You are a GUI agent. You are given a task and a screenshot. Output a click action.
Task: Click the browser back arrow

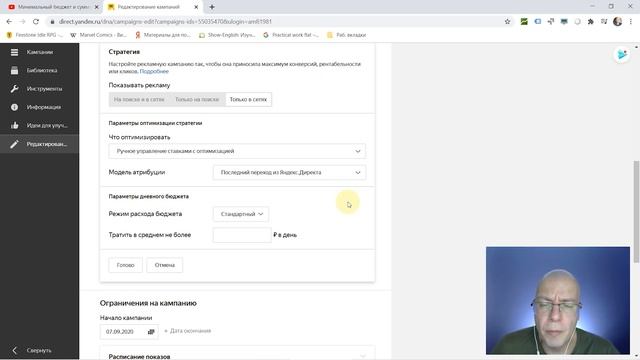pyautogui.click(x=9, y=21)
